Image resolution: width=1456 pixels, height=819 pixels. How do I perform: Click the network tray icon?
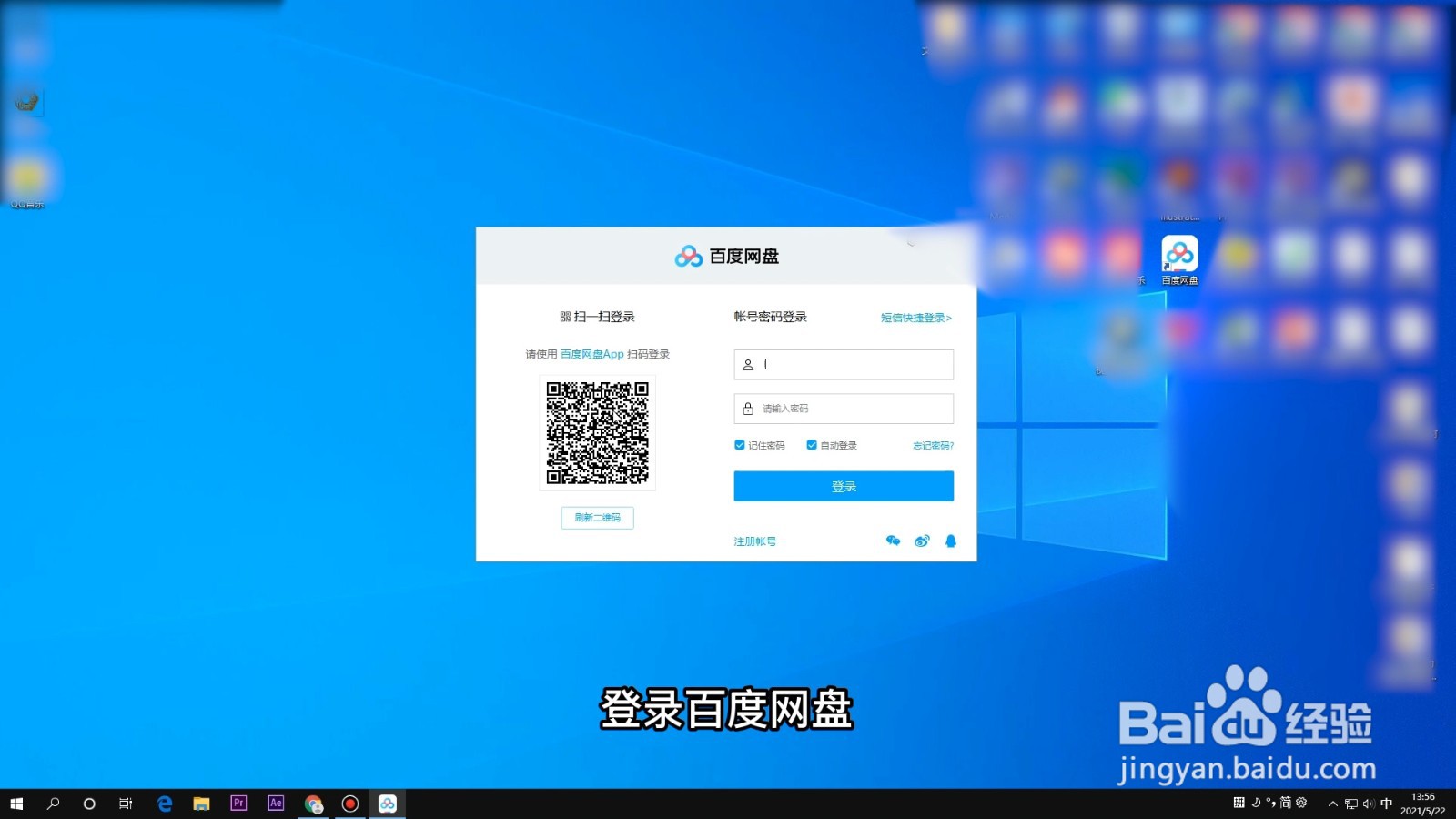tap(1351, 804)
